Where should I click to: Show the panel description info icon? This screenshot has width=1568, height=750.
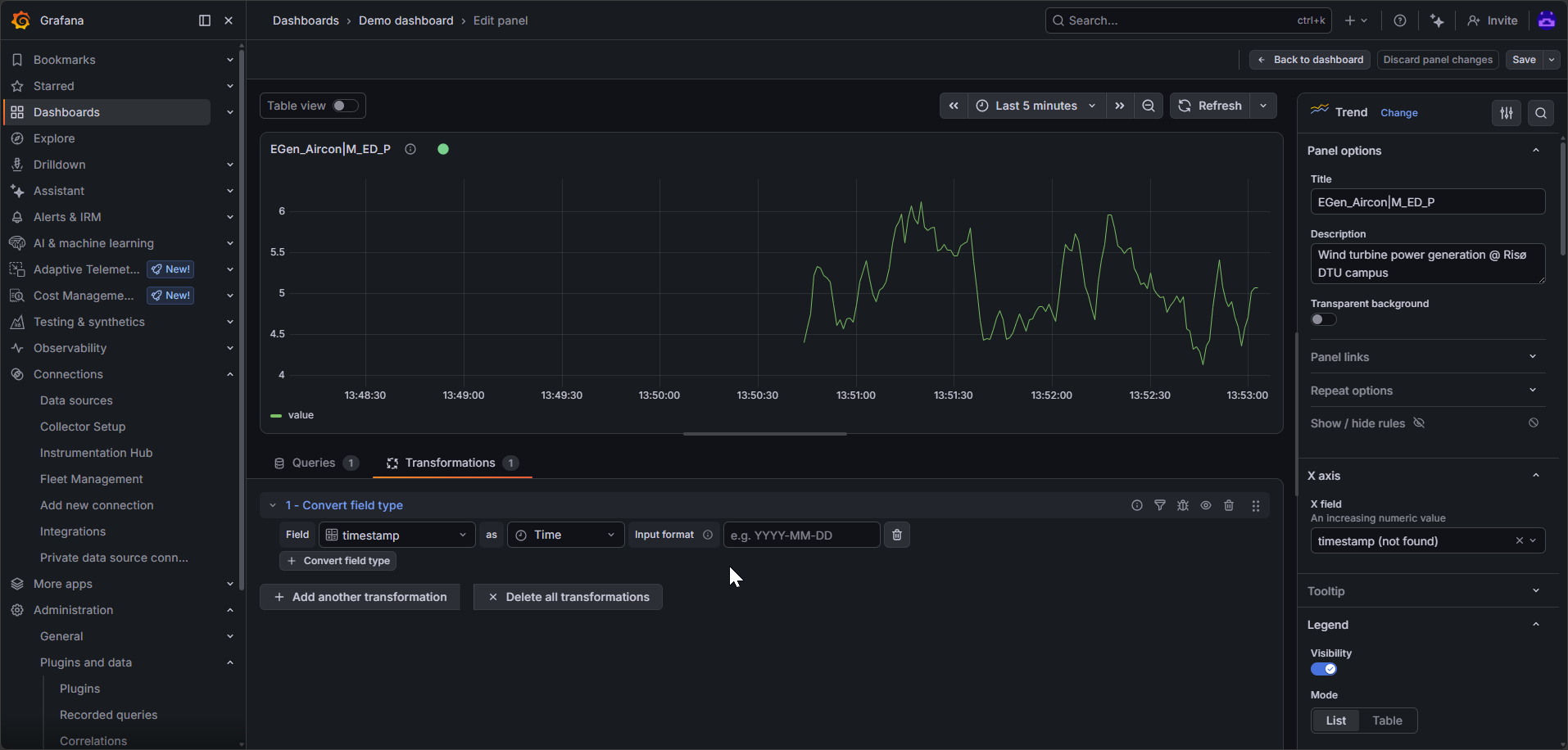click(x=410, y=149)
